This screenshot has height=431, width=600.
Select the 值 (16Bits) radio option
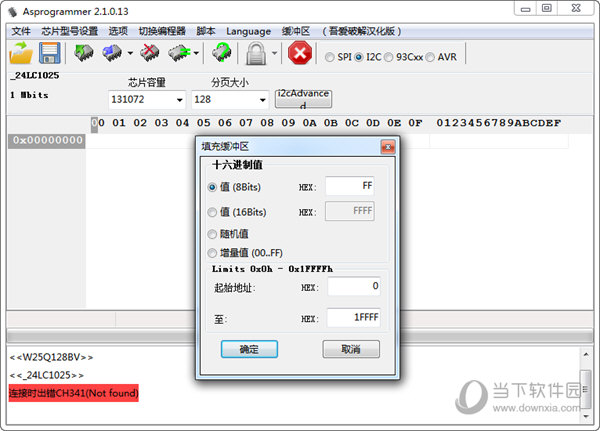[x=212, y=212]
